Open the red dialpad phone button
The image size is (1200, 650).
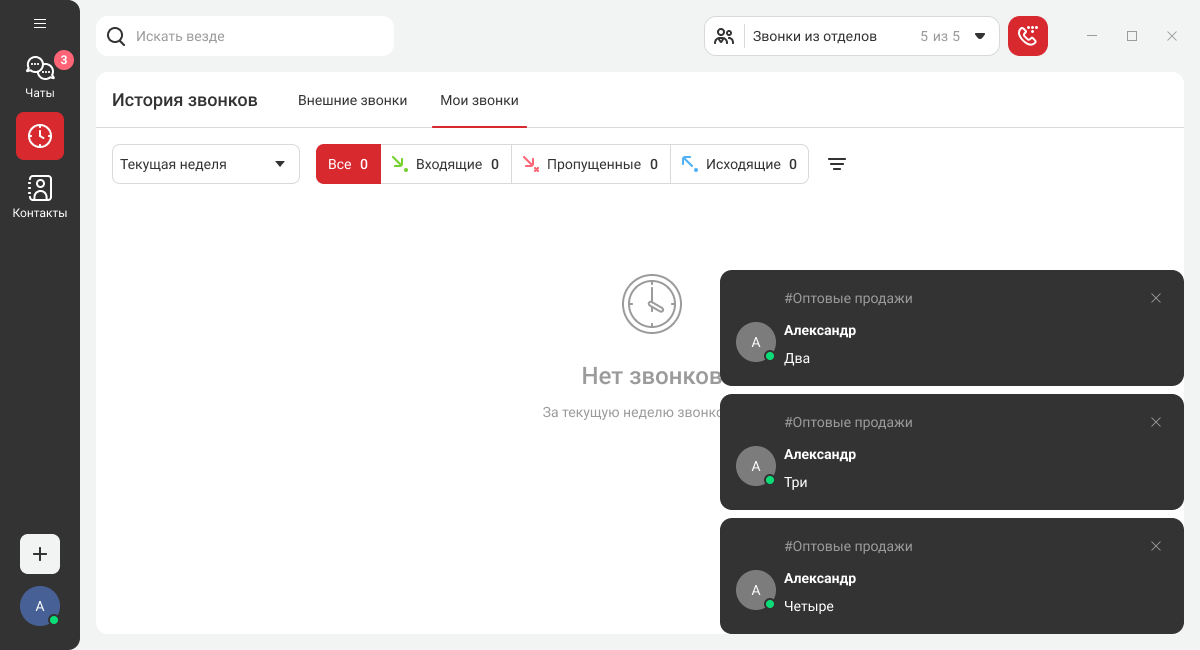1027,36
